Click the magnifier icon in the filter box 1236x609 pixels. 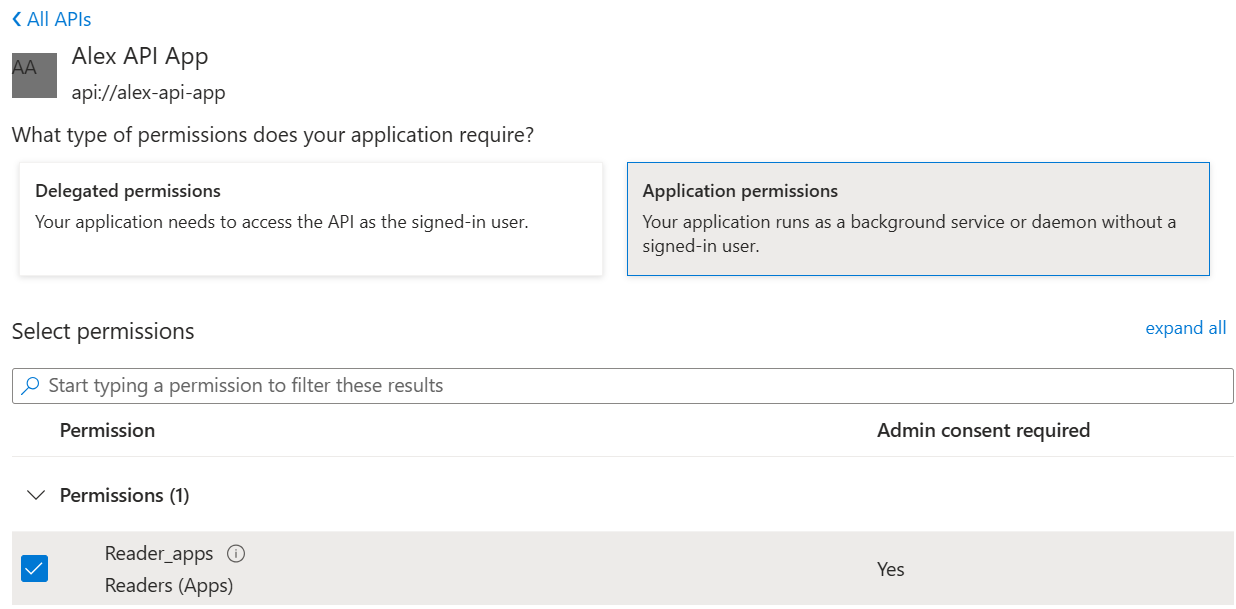click(x=31, y=386)
